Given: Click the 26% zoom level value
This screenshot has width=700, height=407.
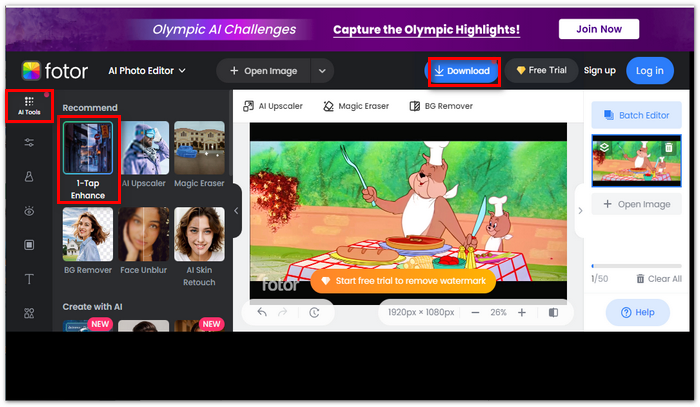Looking at the screenshot, I should point(498,312).
